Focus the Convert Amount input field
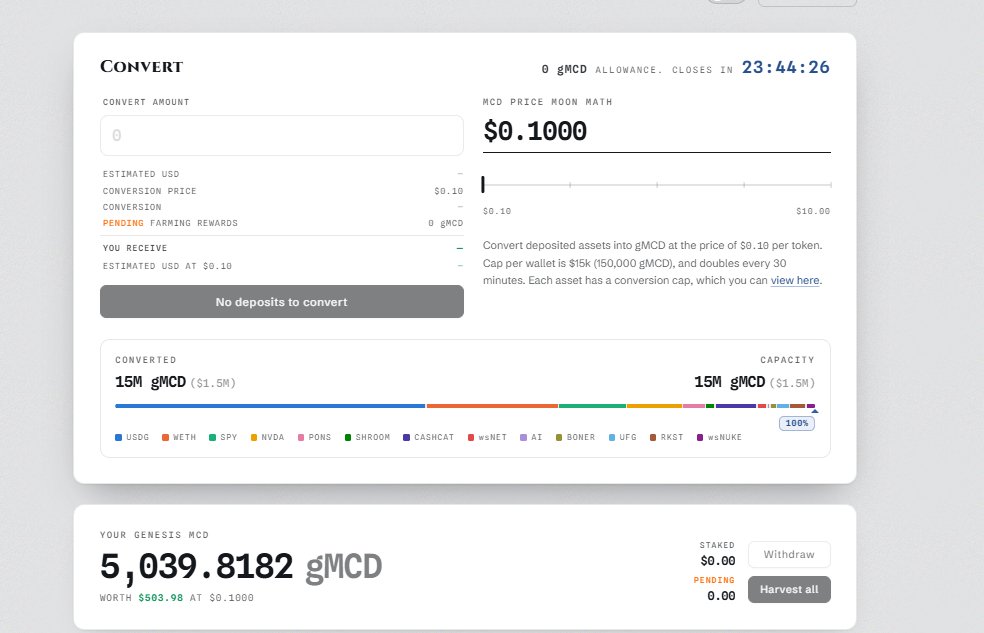Image resolution: width=984 pixels, height=633 pixels. point(282,136)
